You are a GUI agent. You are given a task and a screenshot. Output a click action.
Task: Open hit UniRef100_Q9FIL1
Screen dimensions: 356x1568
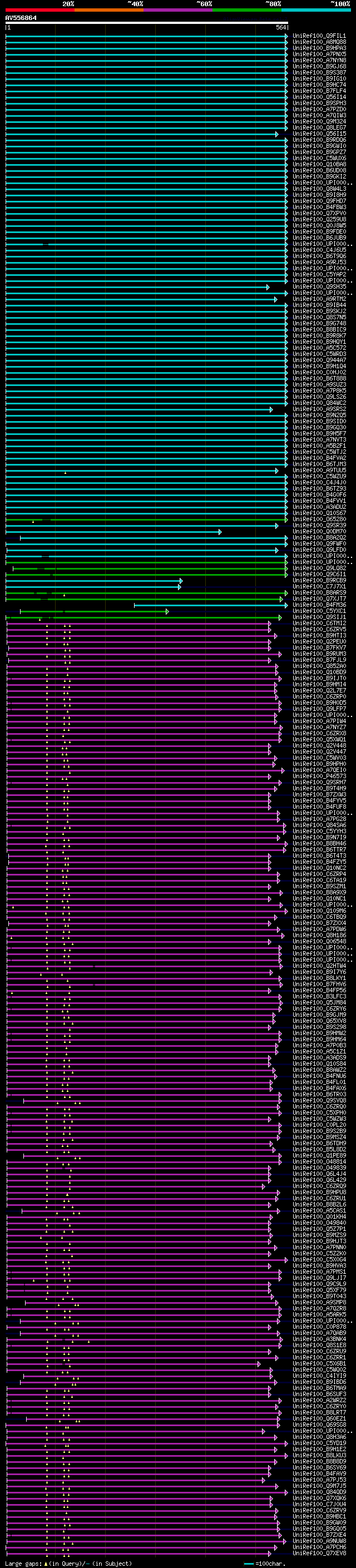319,36
